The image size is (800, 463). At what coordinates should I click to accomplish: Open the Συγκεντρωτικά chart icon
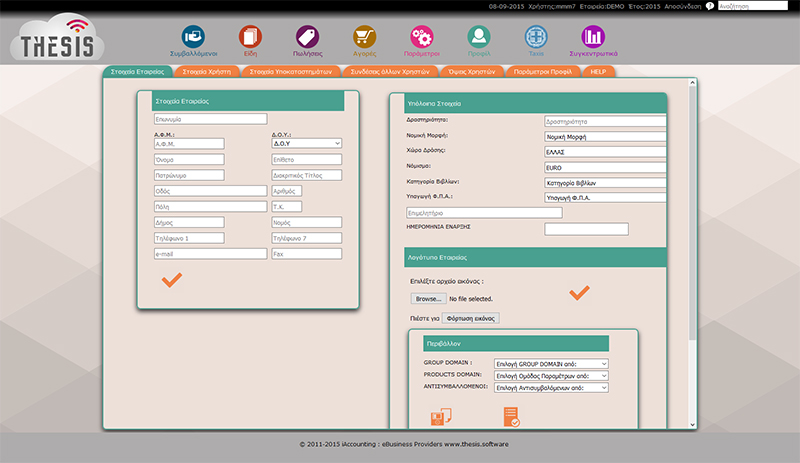pyautogui.click(x=593, y=37)
